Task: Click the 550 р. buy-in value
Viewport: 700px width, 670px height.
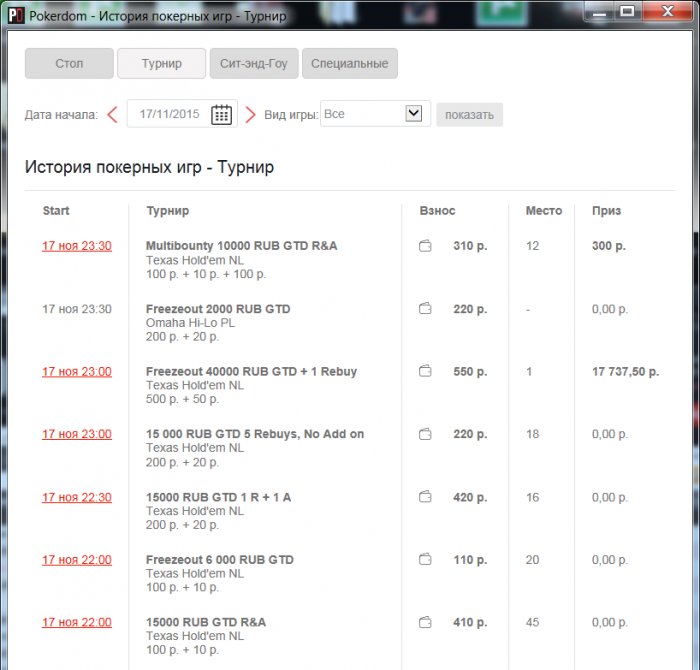Action: point(470,372)
